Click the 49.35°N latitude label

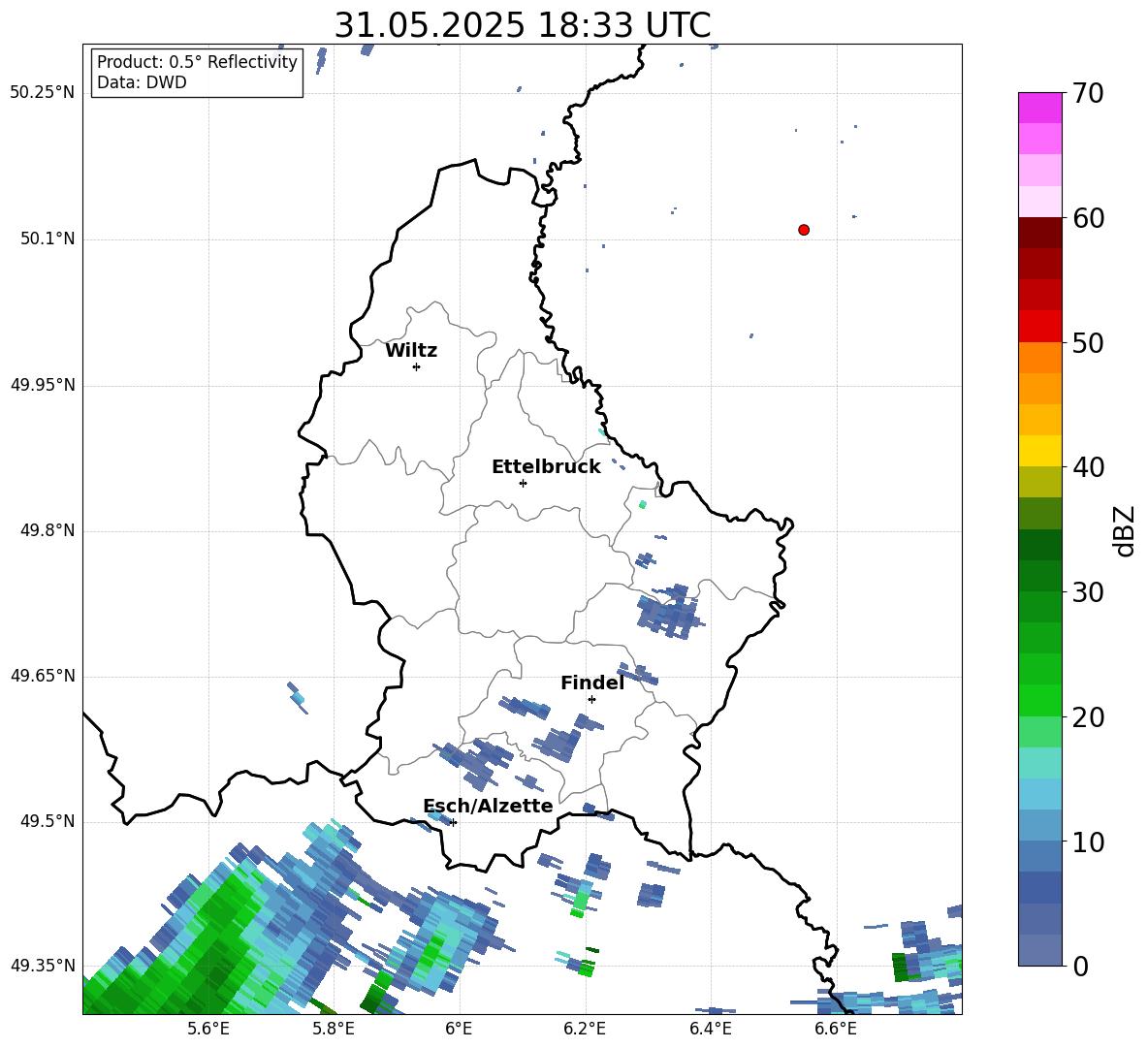43,966
